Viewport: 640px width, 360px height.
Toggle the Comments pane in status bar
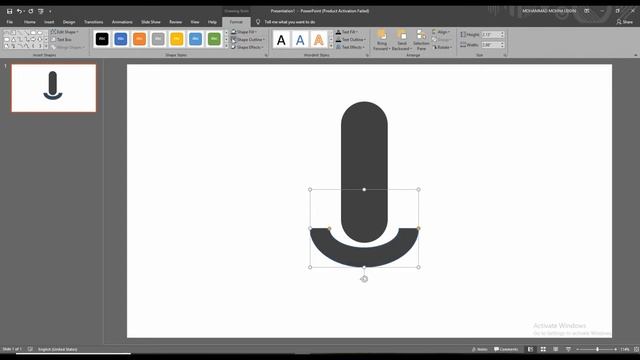(506, 349)
